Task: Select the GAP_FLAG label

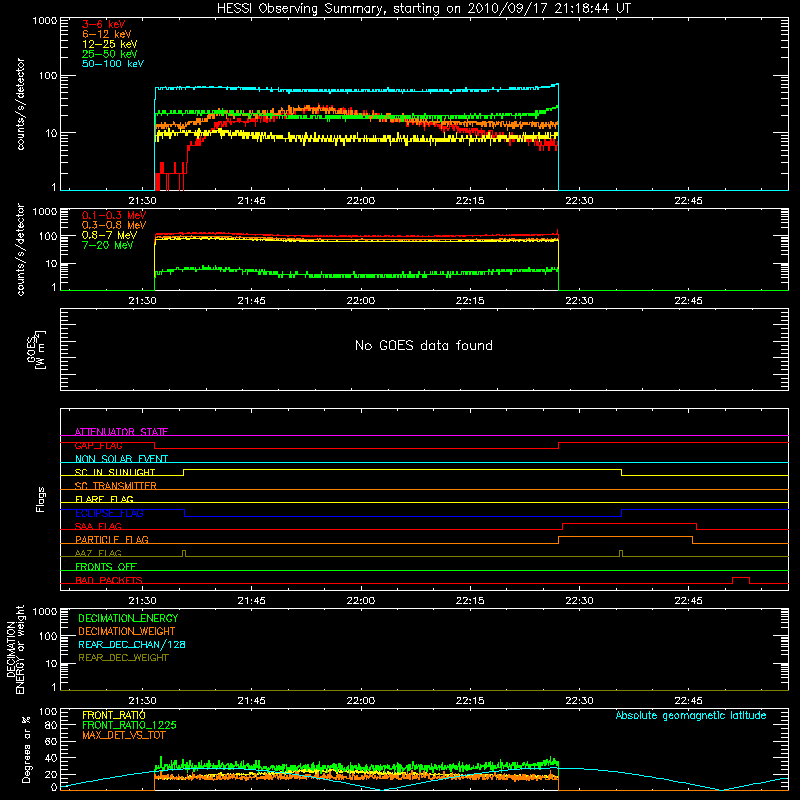Action: pos(98,445)
